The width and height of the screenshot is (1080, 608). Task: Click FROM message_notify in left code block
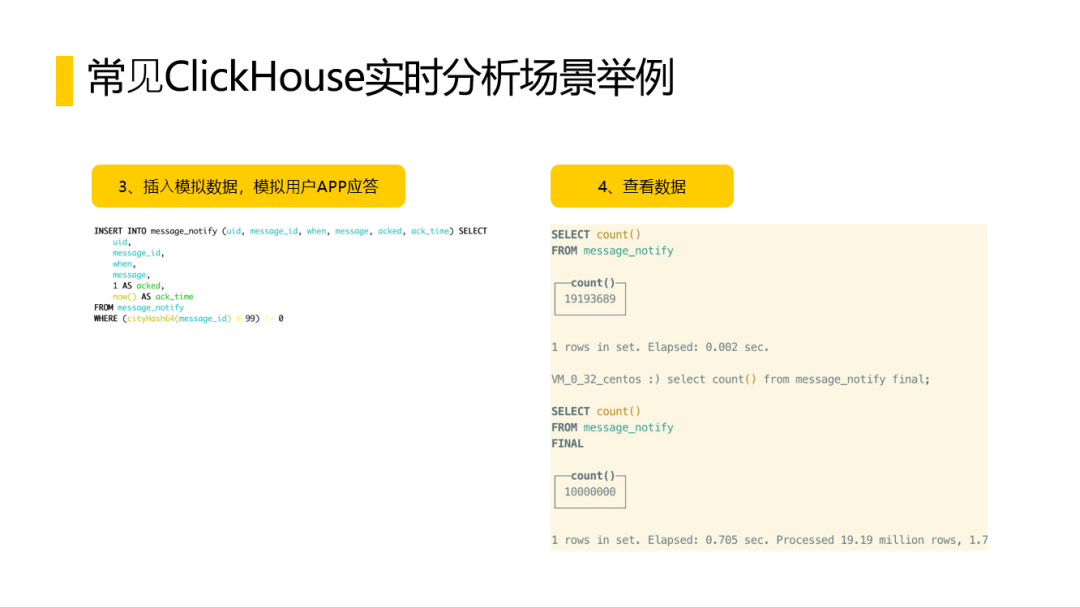139,308
